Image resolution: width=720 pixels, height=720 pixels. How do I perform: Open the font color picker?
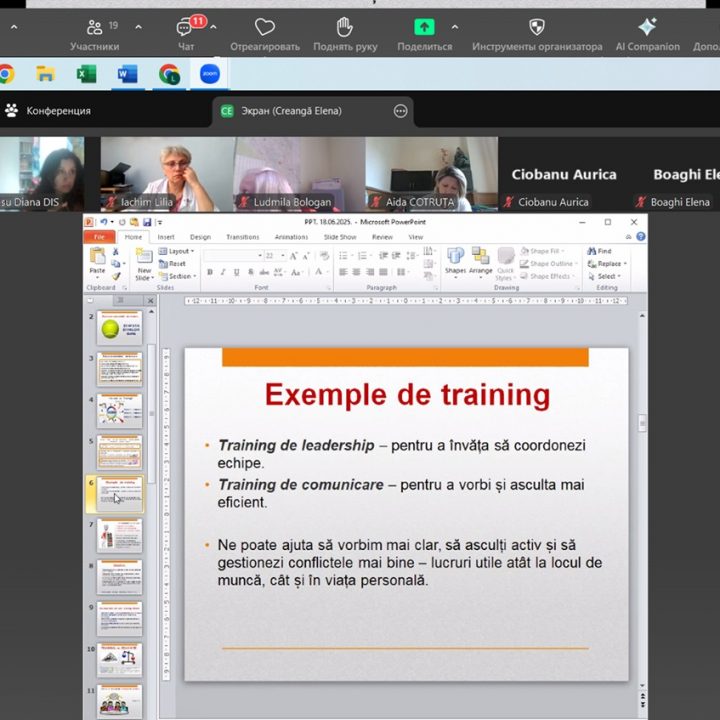(x=321, y=272)
